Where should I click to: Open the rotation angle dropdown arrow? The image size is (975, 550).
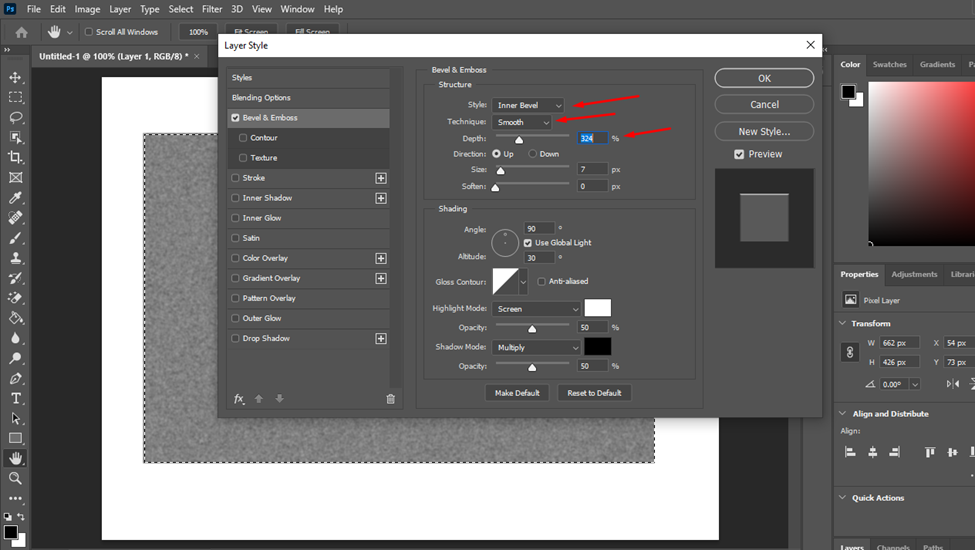click(915, 385)
